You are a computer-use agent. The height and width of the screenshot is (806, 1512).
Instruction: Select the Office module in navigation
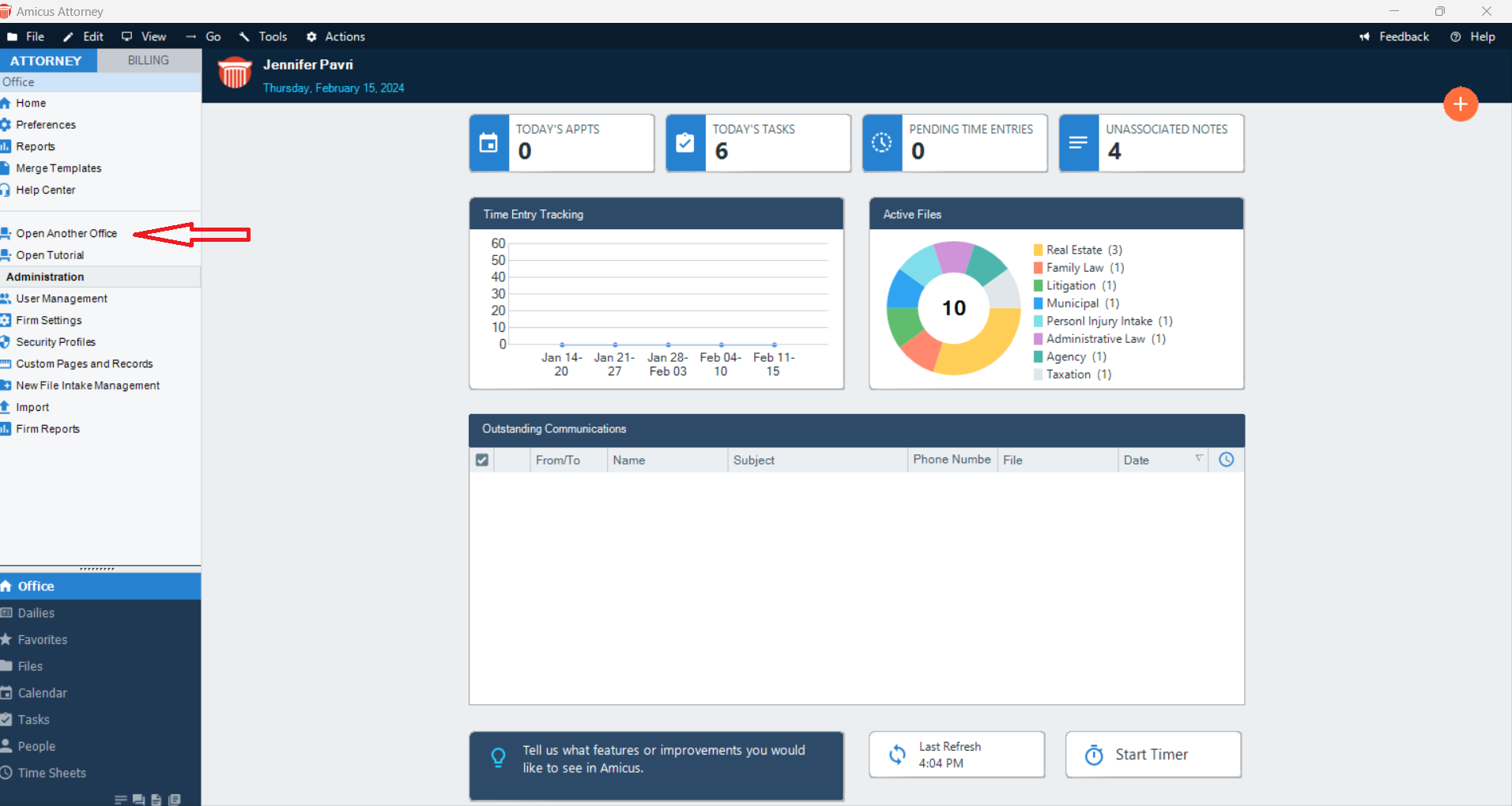coord(100,586)
